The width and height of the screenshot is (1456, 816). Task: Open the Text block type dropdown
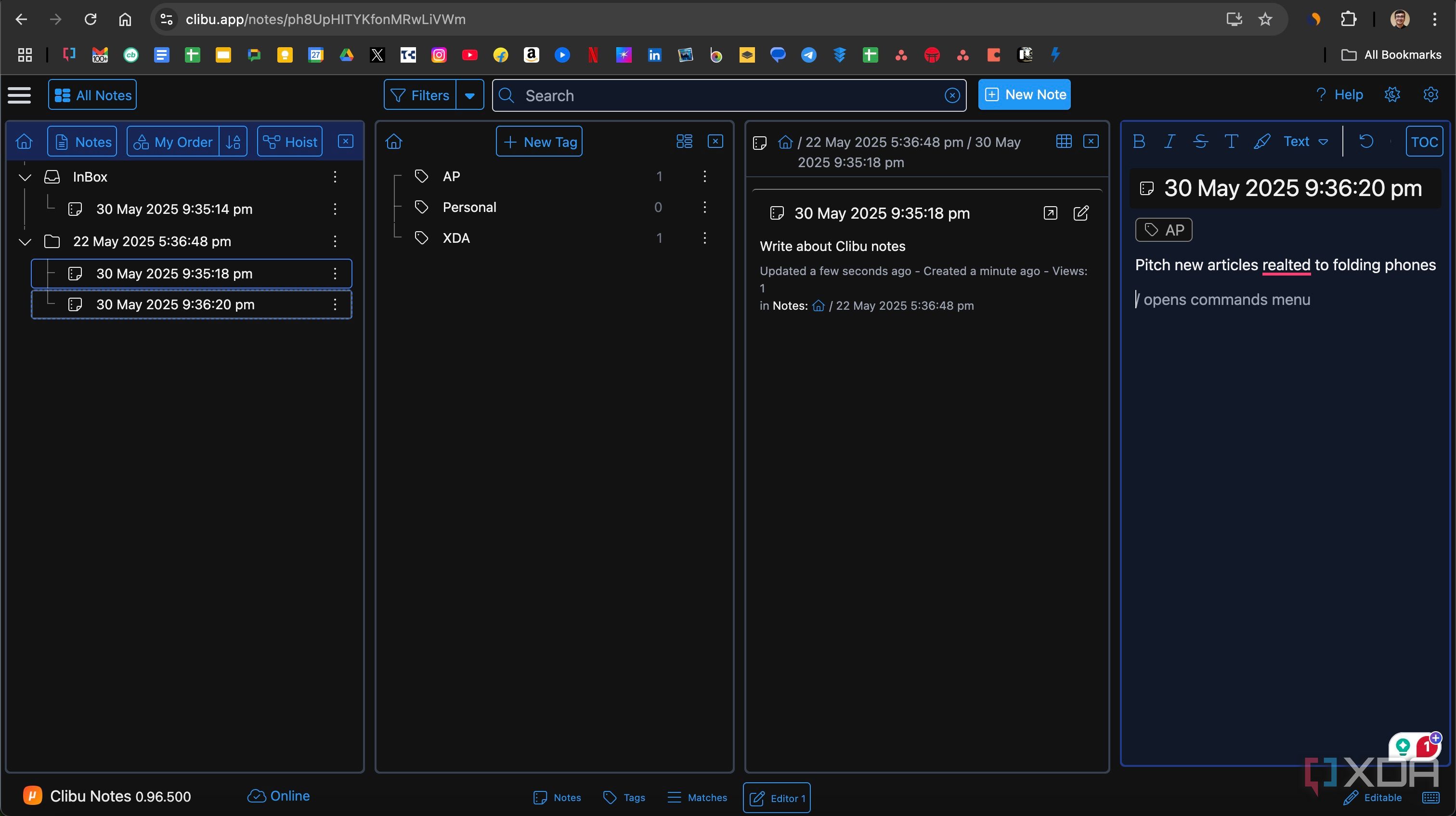pyautogui.click(x=1305, y=141)
